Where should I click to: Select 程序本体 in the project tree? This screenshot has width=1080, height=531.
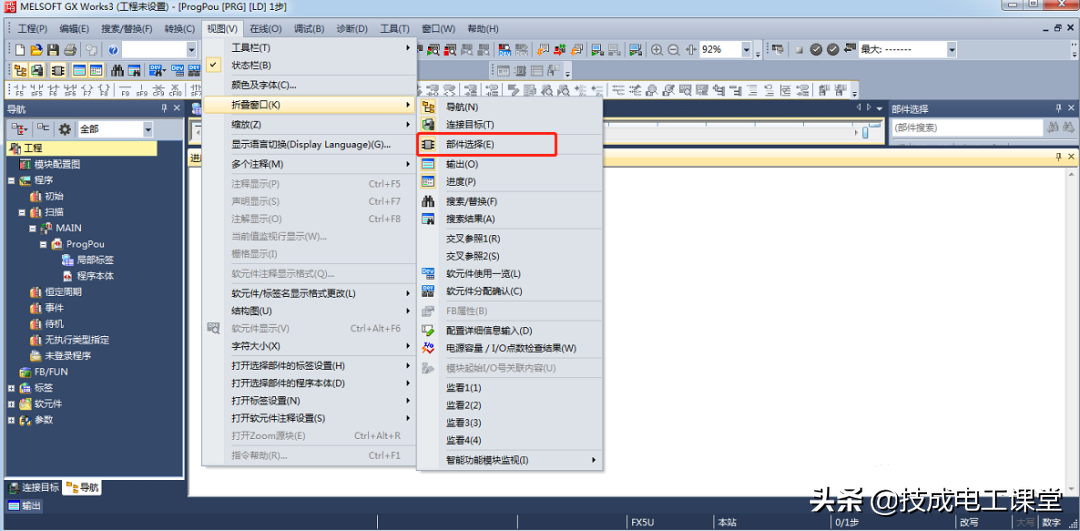click(95, 276)
